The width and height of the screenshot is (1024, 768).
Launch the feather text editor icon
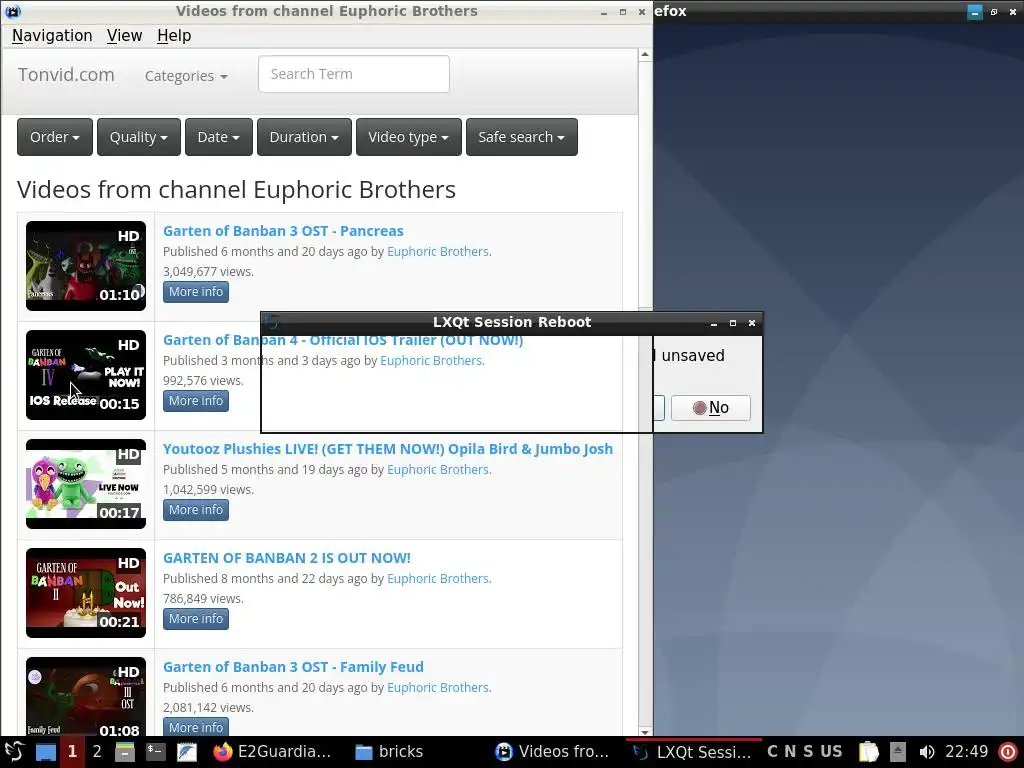click(186, 752)
